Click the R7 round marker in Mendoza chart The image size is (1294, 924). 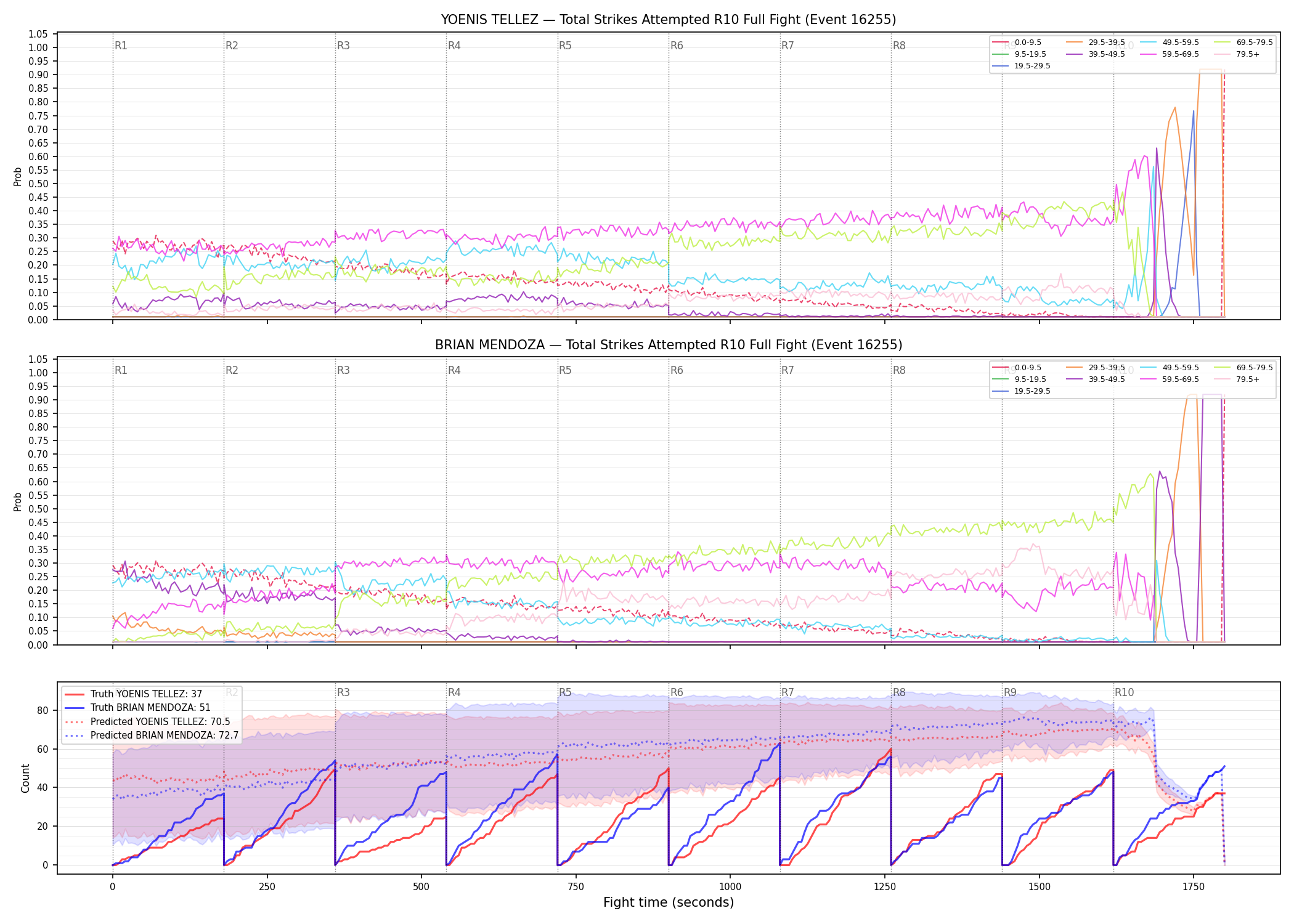coord(787,370)
